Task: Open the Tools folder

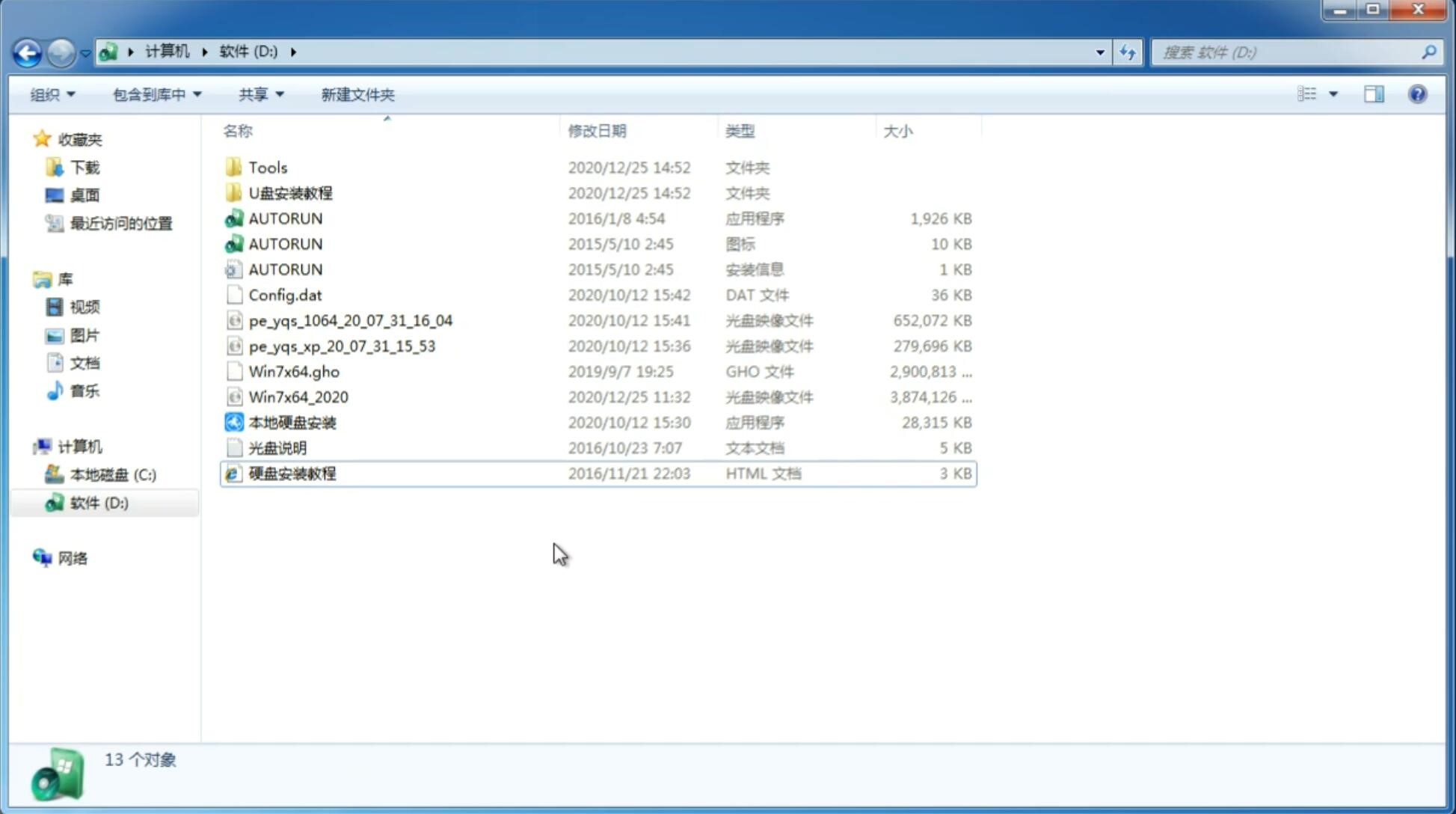Action: pos(266,167)
